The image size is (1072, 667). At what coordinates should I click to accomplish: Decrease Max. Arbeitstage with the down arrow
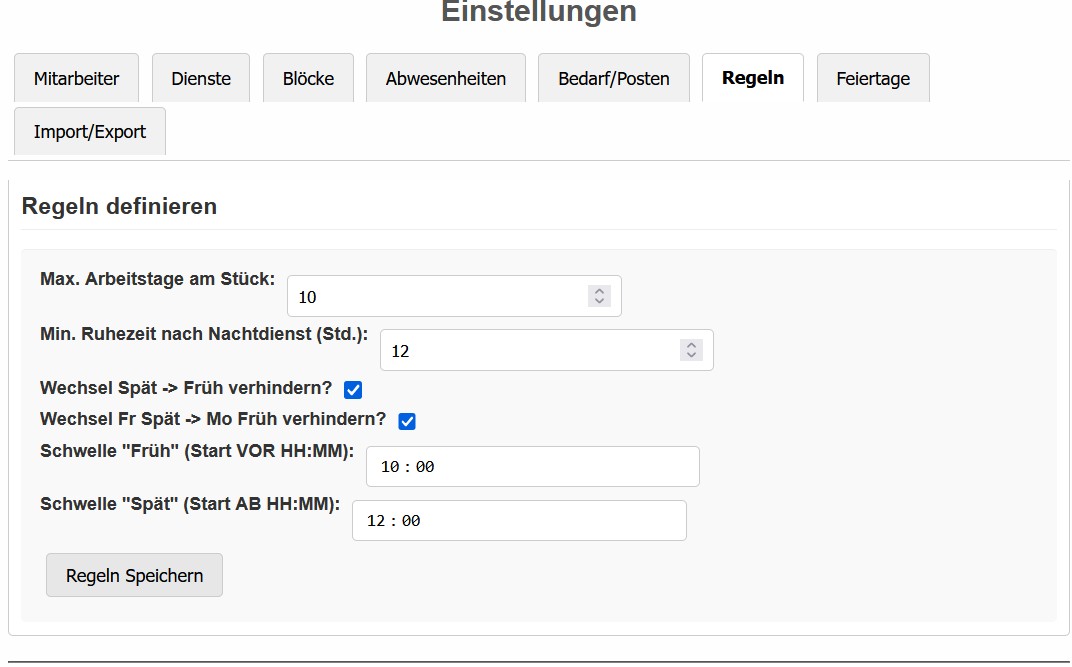599,302
